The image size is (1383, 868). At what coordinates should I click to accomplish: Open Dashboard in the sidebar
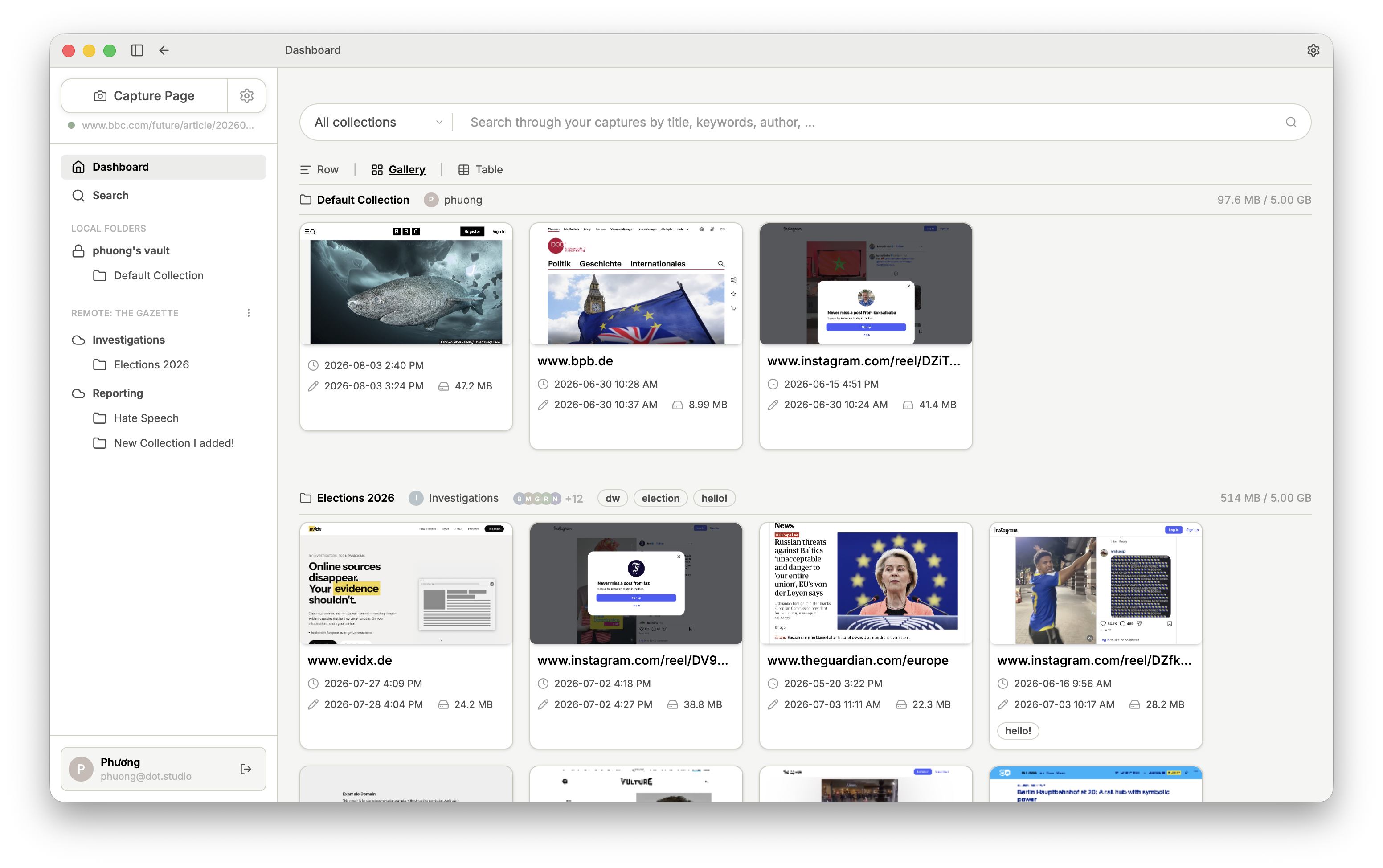click(164, 167)
